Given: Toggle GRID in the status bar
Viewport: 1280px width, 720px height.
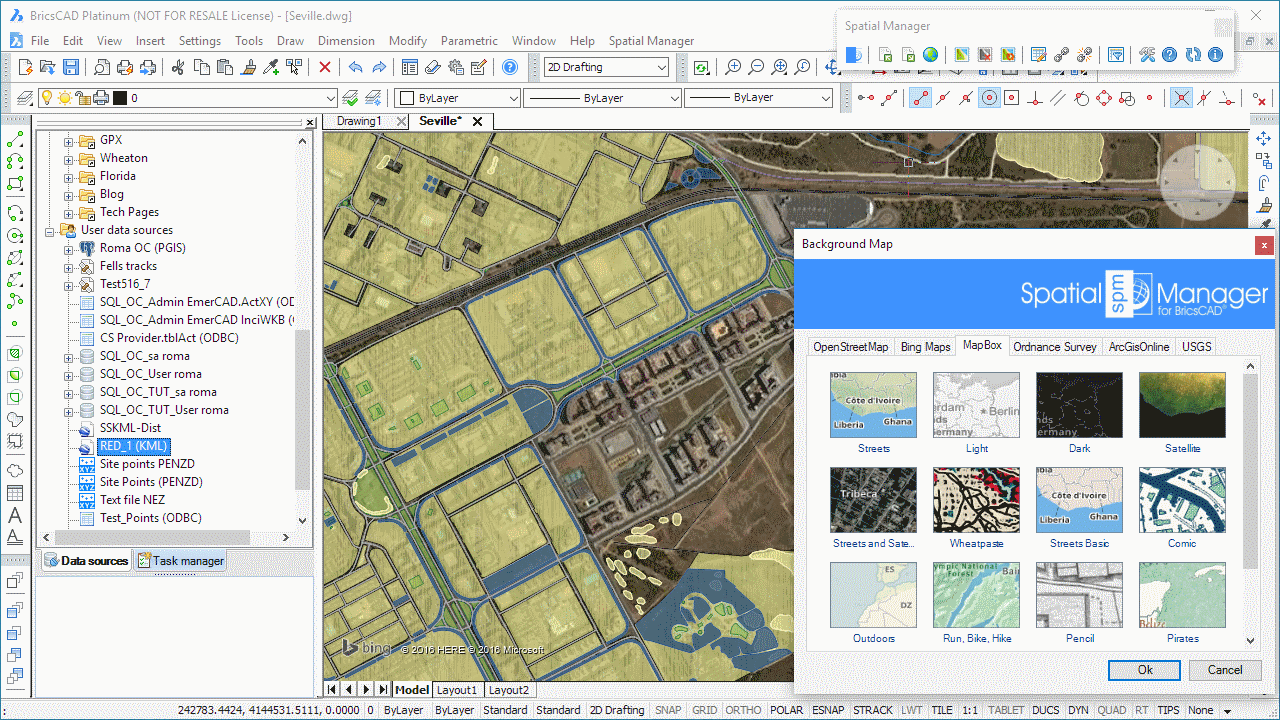Looking at the screenshot, I should [x=705, y=710].
